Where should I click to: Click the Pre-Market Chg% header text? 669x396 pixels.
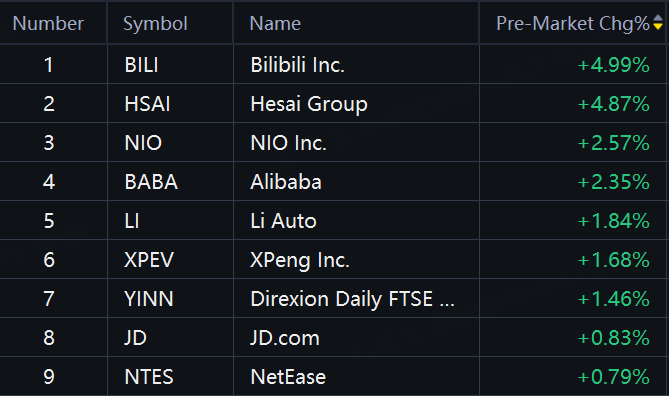pyautogui.click(x=573, y=23)
